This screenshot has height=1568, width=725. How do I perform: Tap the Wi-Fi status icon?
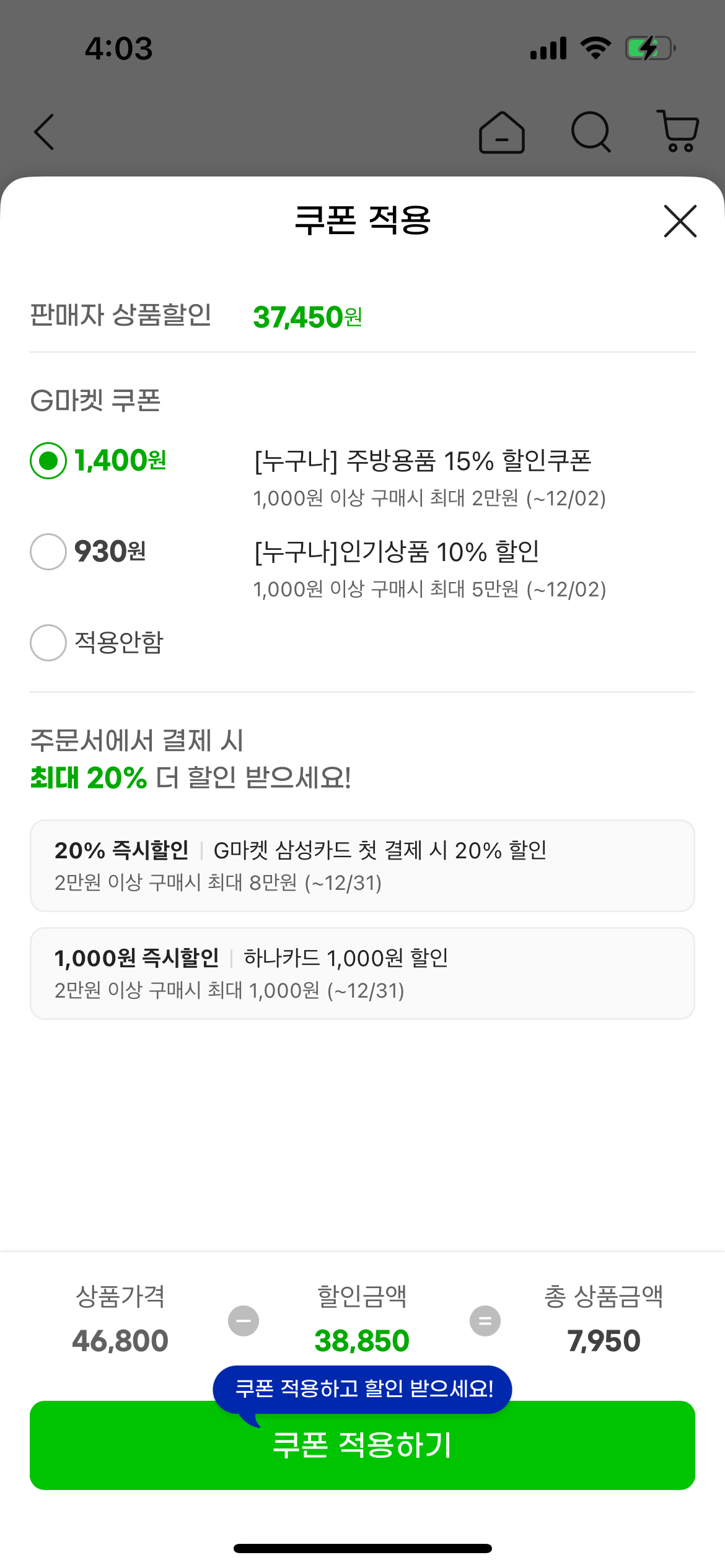(595, 48)
